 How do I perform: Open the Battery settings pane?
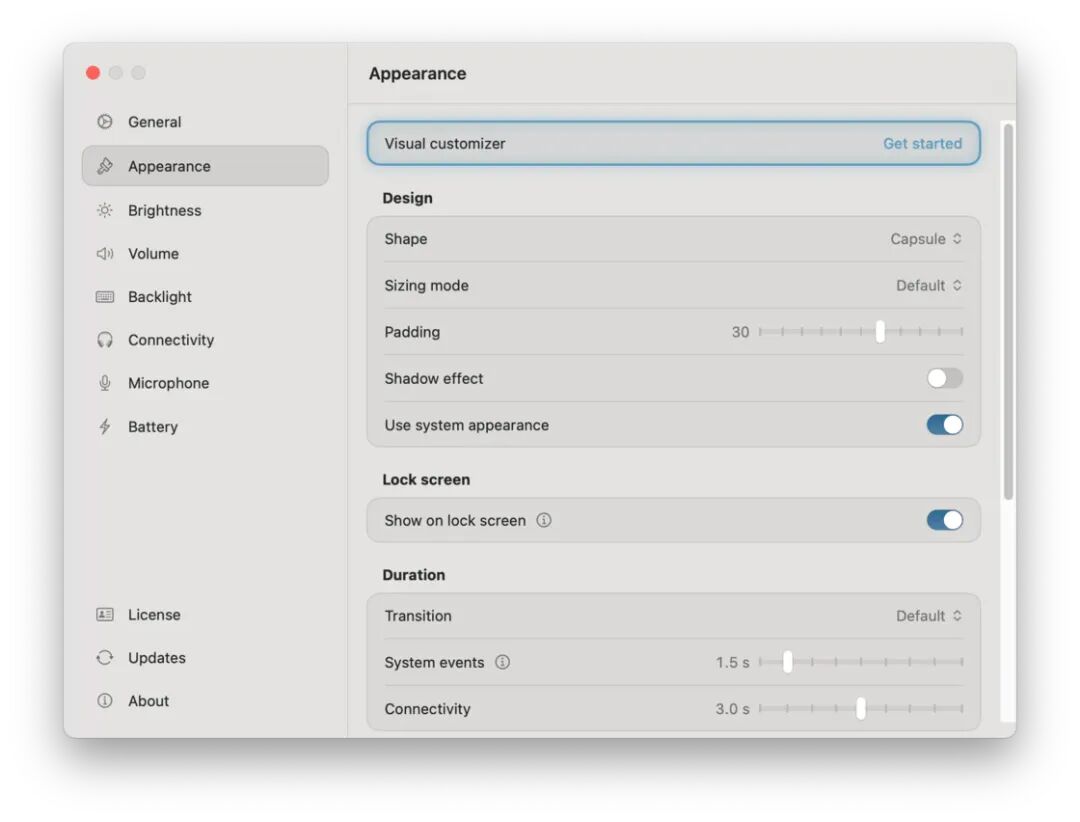pyautogui.click(x=205, y=427)
